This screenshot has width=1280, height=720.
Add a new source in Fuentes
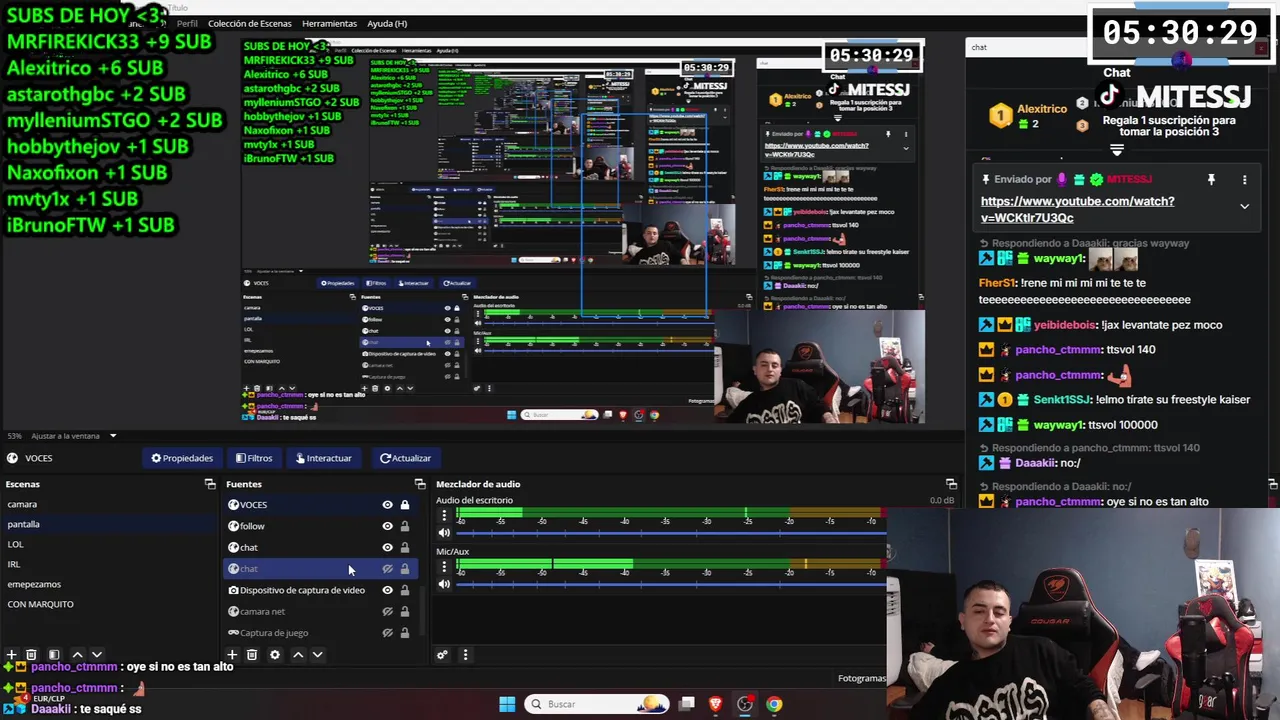pos(232,655)
